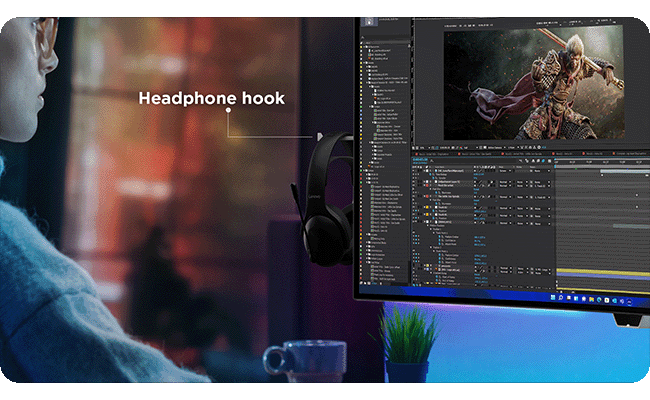Switch to the last composition tab at right
Image resolution: width=650 pixels, height=400 pixels.
tap(631, 153)
